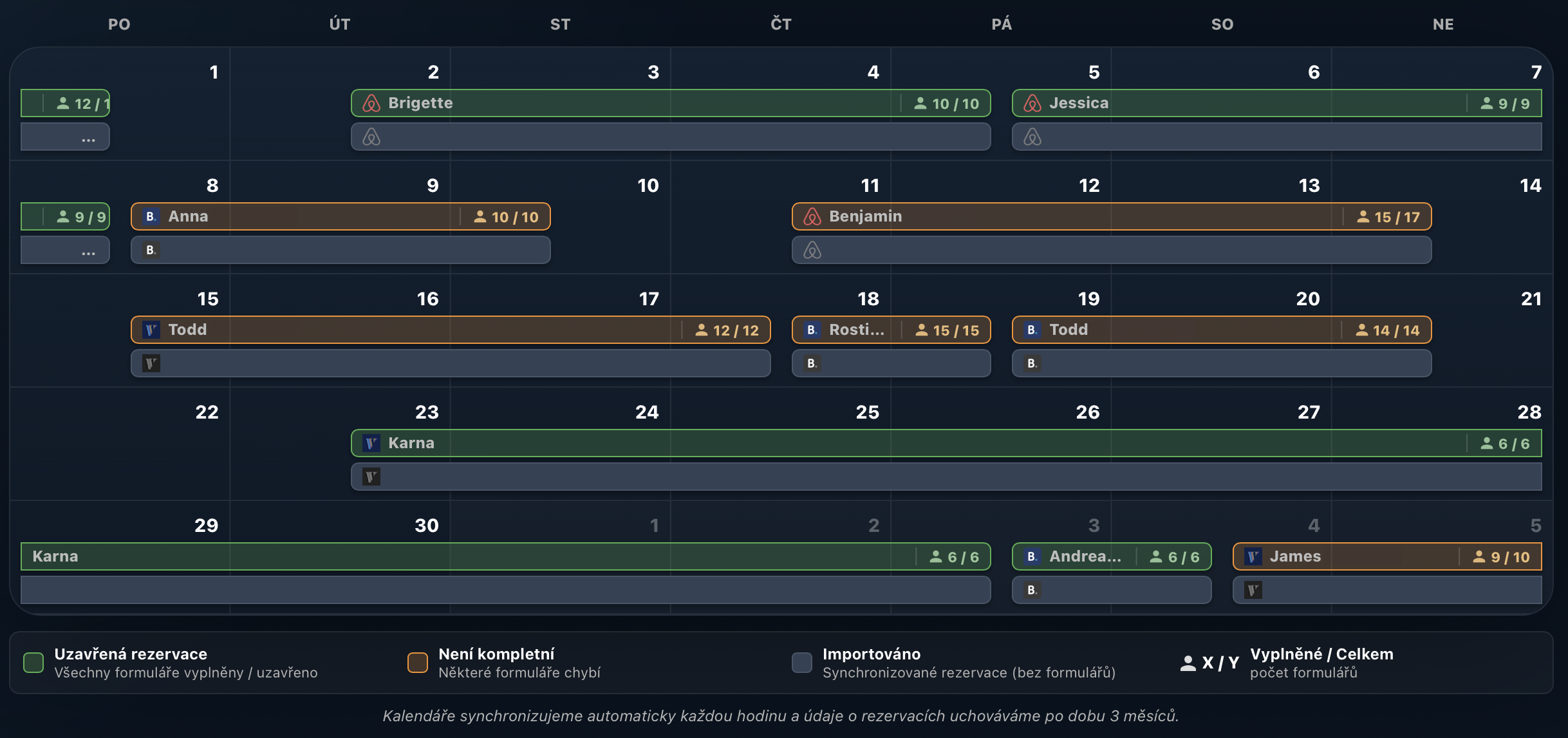Click the Uzavřená rezervace legend label

(131, 654)
